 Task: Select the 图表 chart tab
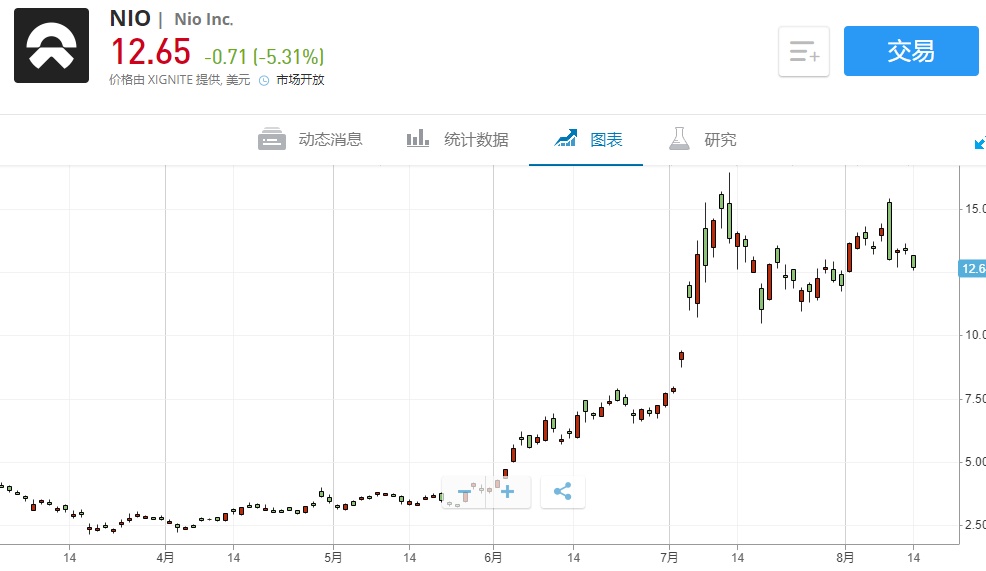[x=587, y=139]
